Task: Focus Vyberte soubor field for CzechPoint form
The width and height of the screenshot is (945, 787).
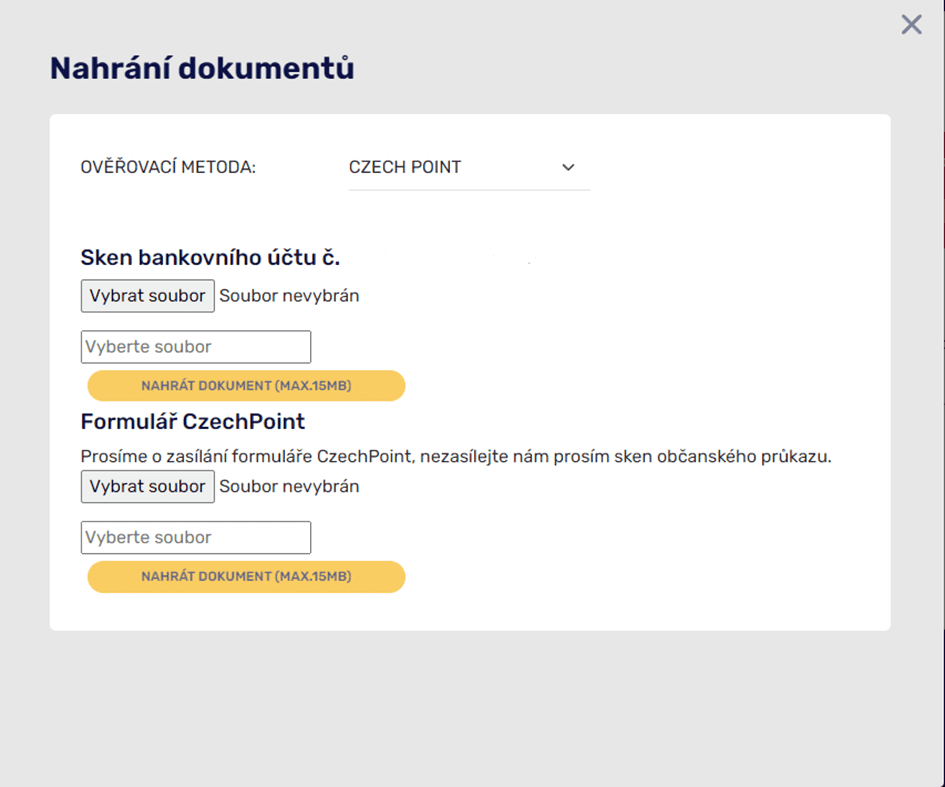Action: pos(196,537)
